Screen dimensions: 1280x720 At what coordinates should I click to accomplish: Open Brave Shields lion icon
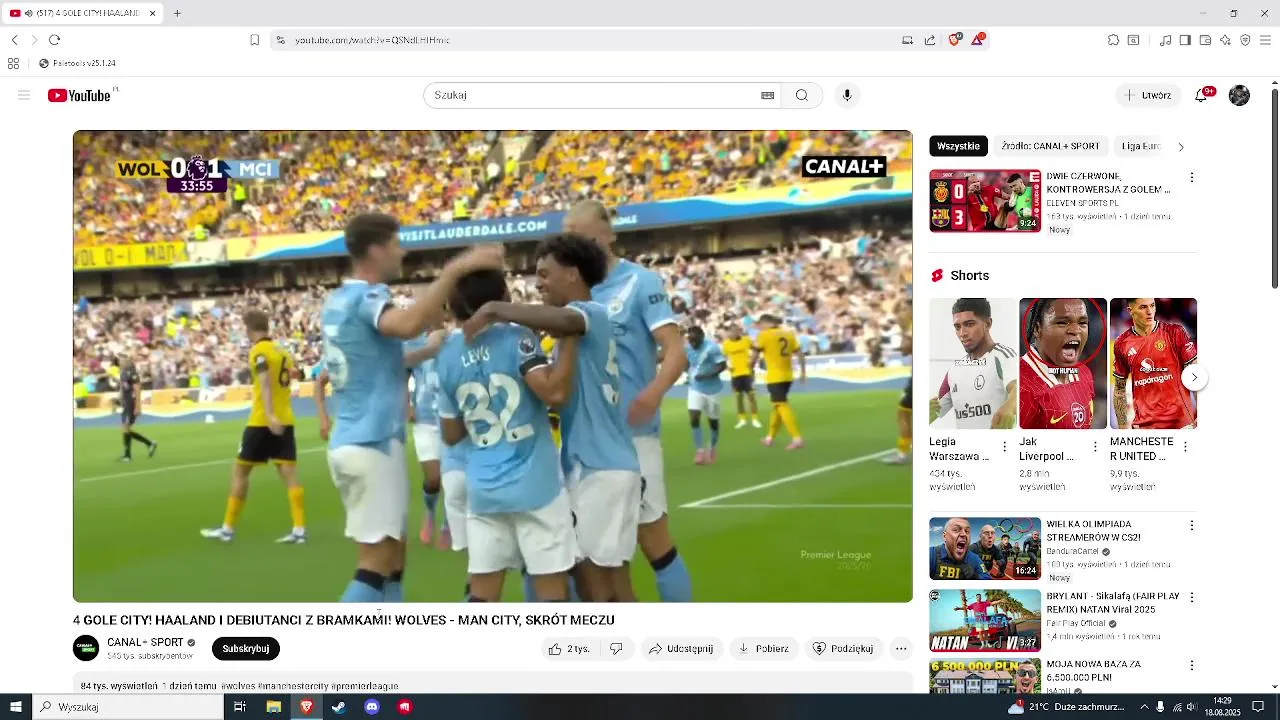pos(954,40)
